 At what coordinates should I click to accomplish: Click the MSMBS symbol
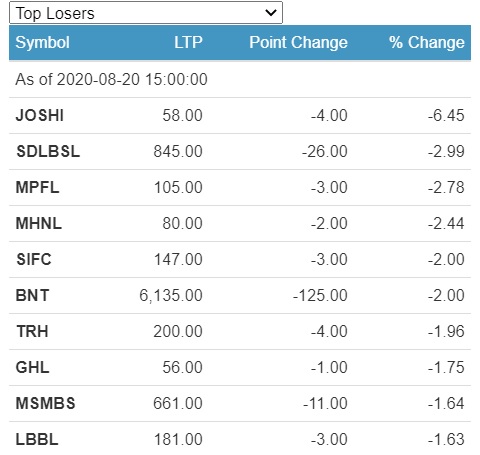[45, 403]
